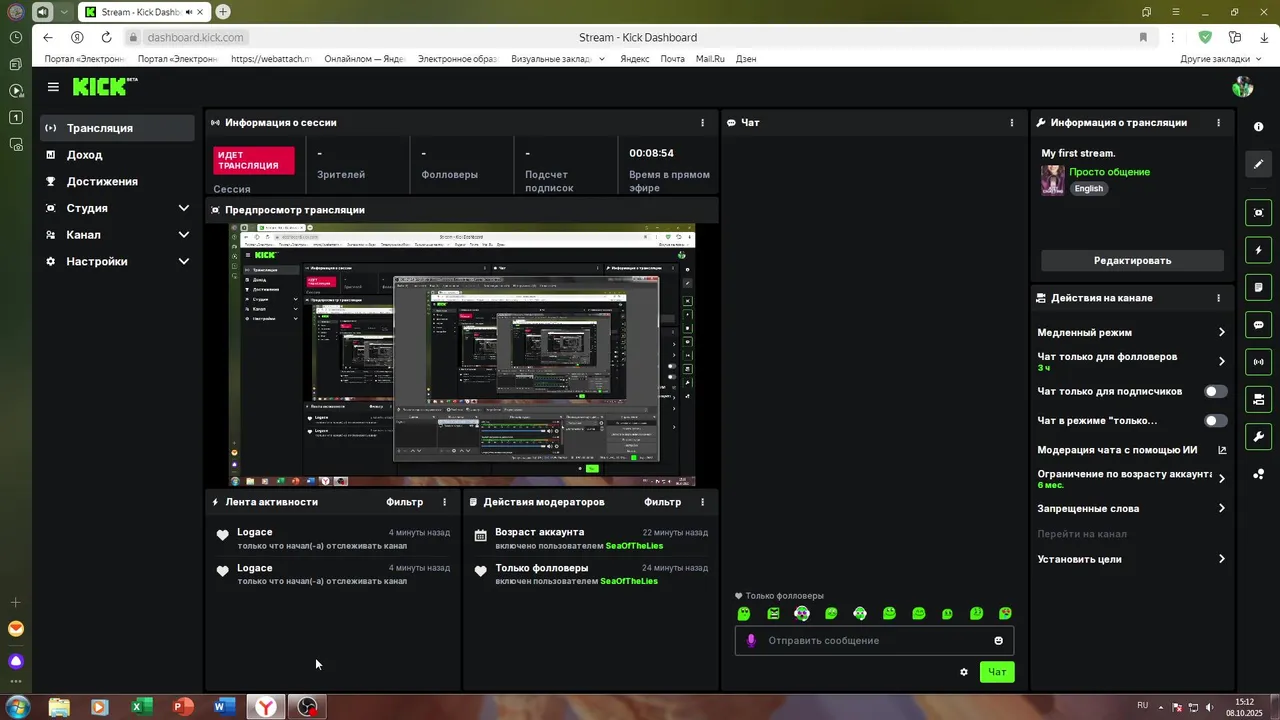Open AI chat moderation external link icon
Image resolution: width=1280 pixels, height=720 pixels.
coord(1222,450)
